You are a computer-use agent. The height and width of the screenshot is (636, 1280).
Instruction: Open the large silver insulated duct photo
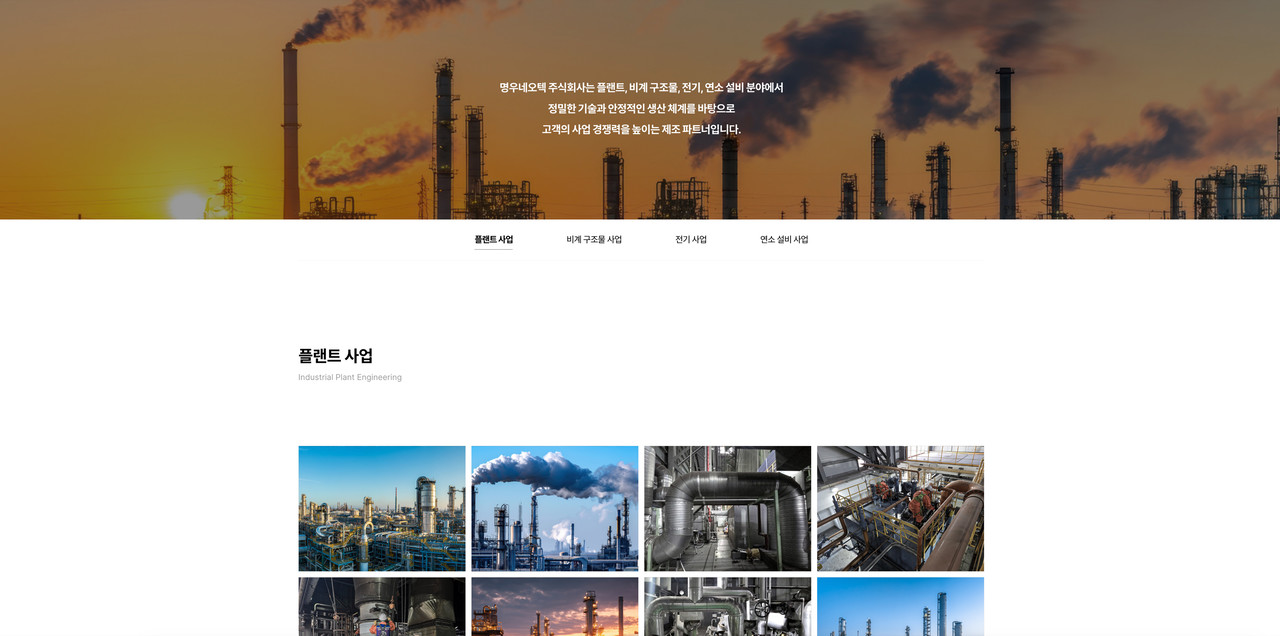point(728,508)
